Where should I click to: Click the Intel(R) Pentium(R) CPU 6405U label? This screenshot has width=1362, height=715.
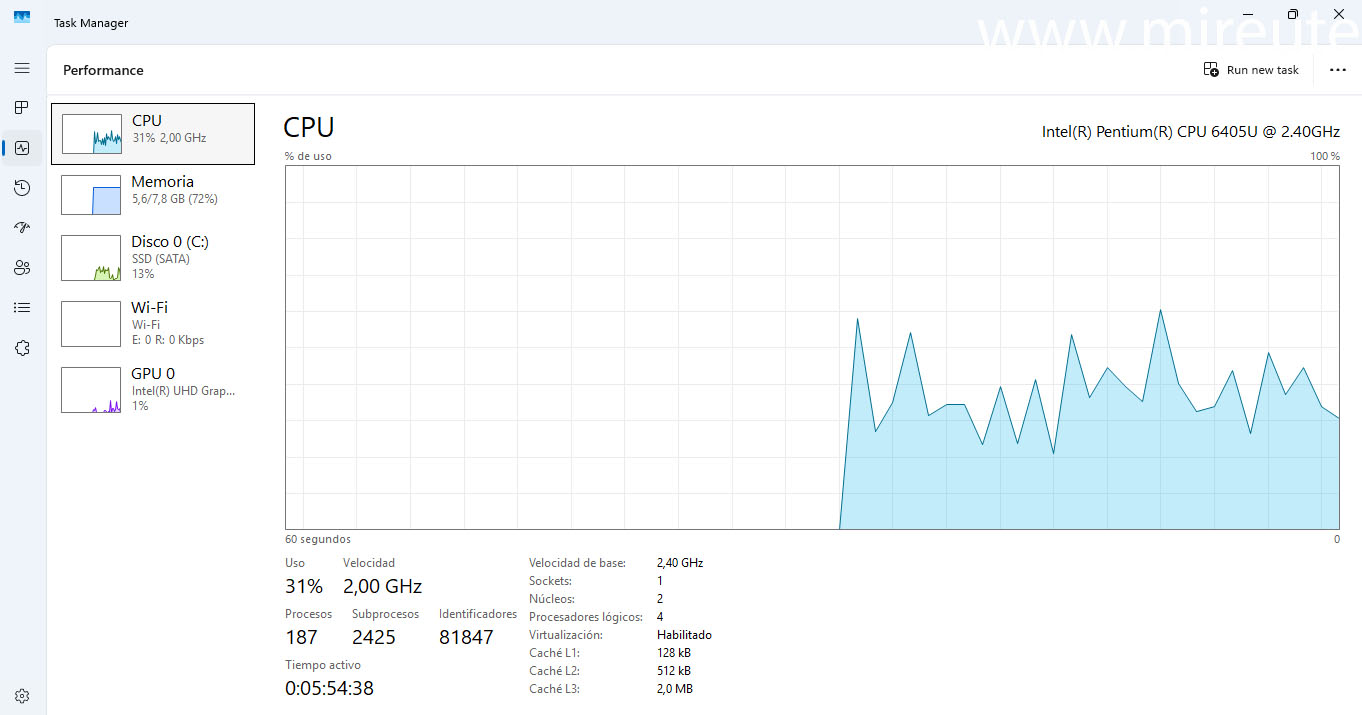[1190, 131]
